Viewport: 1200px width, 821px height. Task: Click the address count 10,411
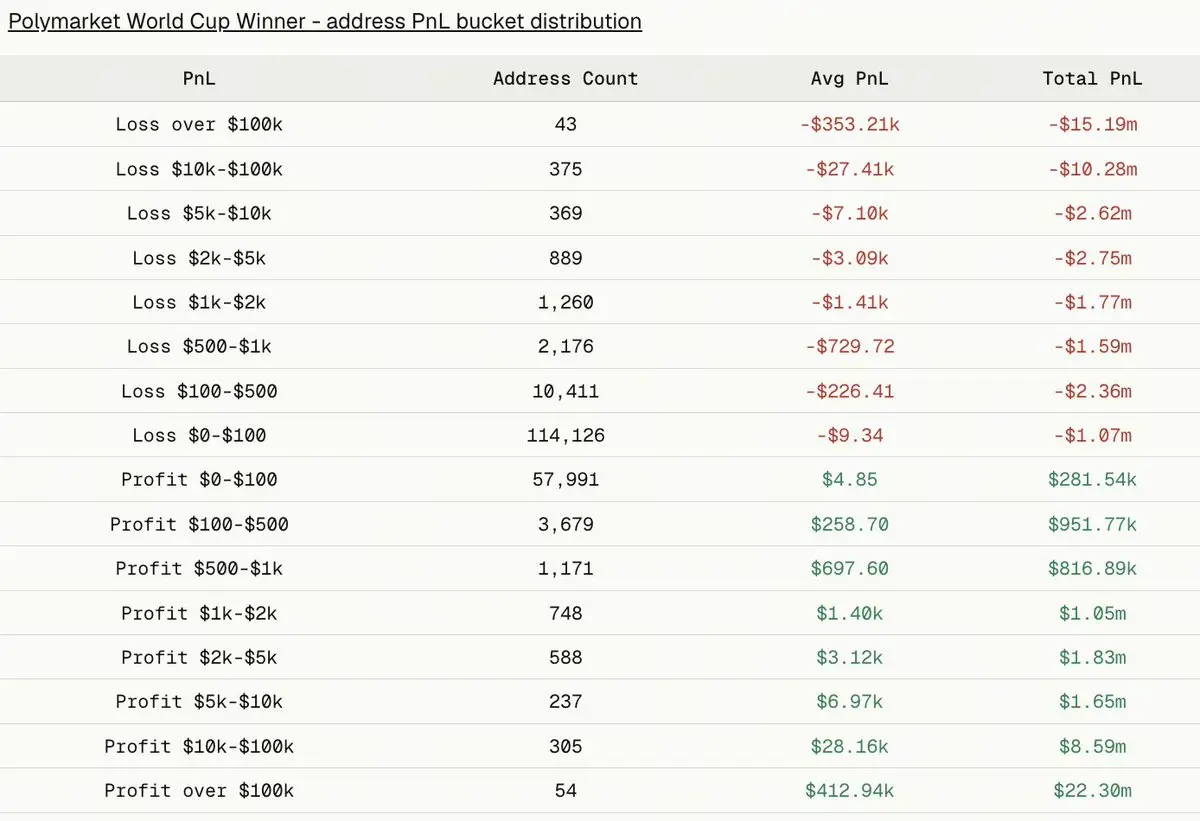pyautogui.click(x=565, y=391)
